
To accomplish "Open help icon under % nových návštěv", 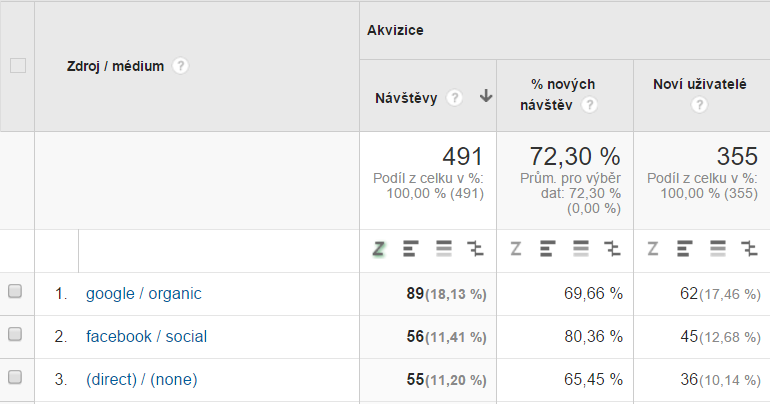I will [x=590, y=105].
